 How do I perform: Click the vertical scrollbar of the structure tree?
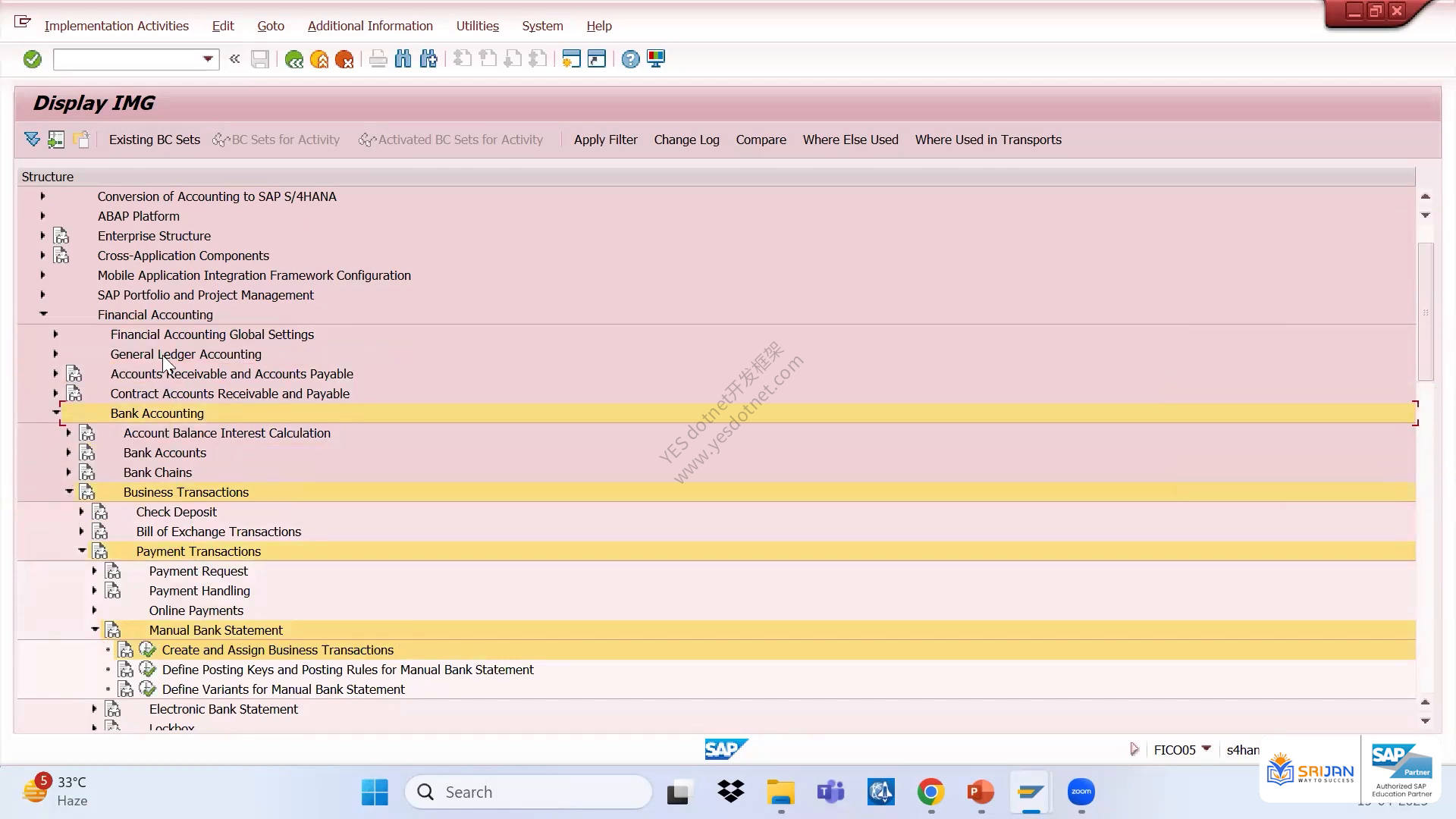click(1426, 312)
